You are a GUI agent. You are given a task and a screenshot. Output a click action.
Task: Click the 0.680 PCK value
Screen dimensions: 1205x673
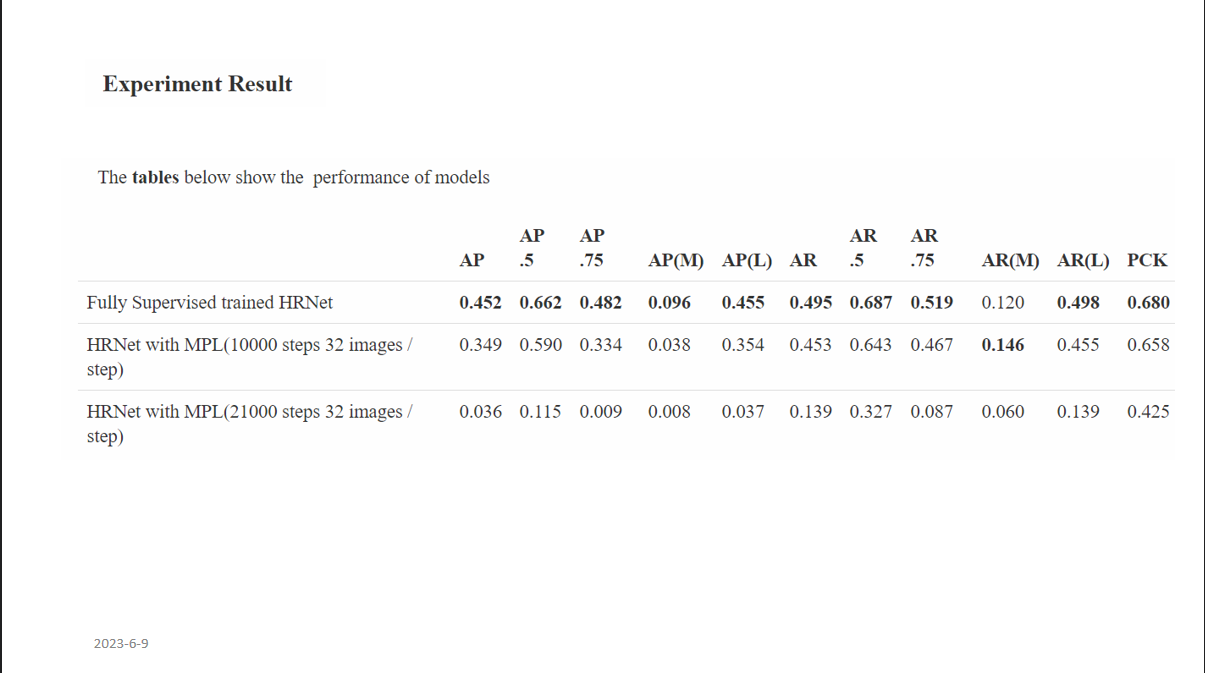point(1148,302)
